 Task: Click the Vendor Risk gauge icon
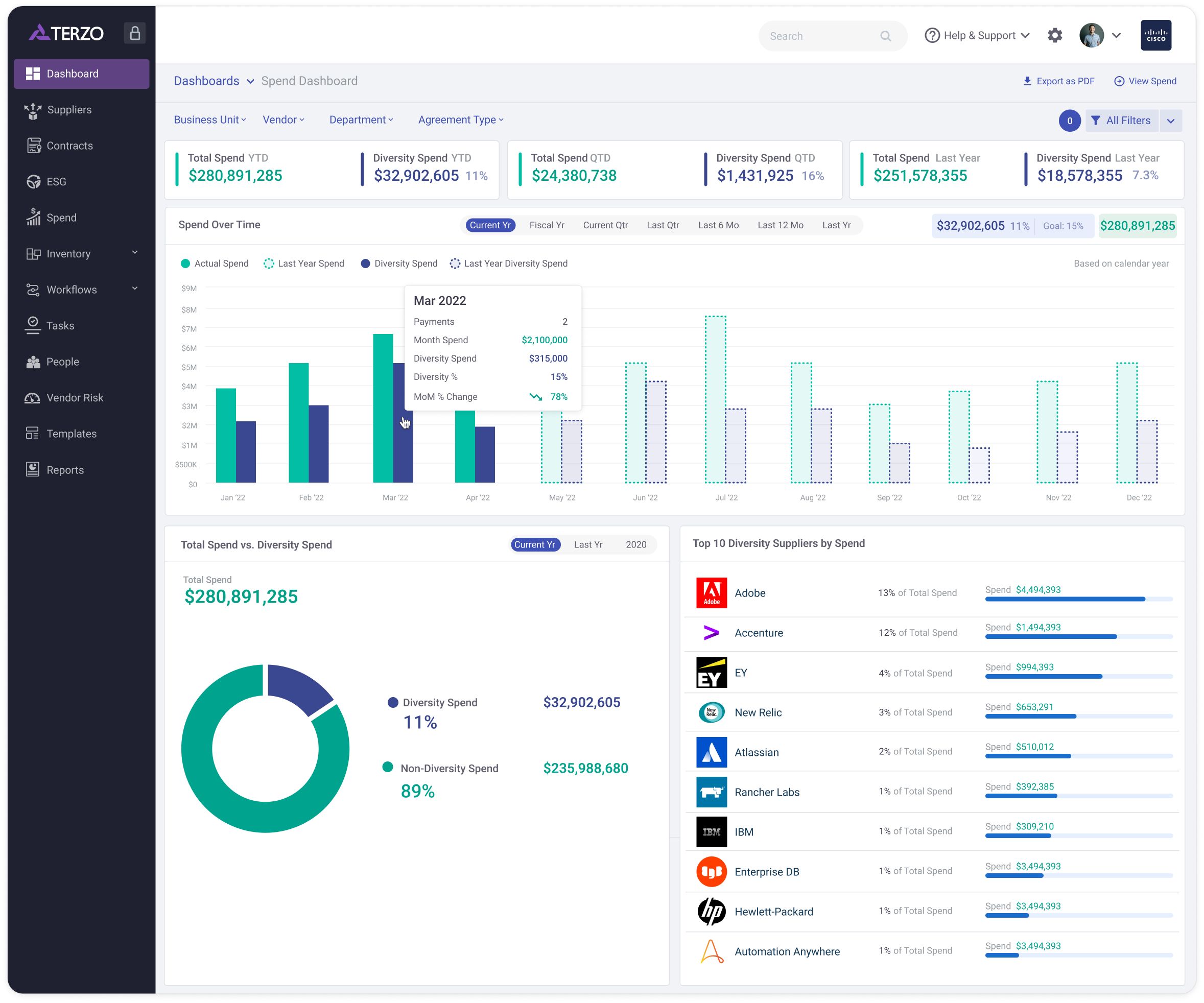click(33, 398)
